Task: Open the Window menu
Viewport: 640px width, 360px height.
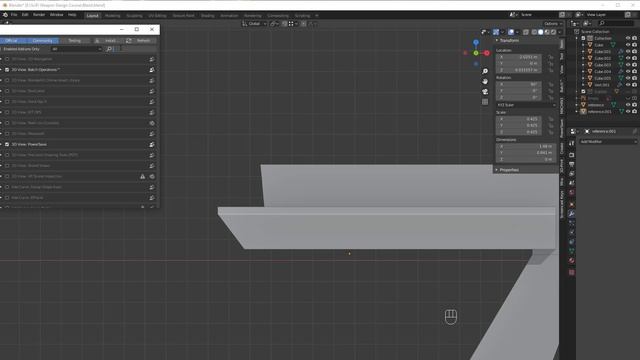Action: [x=56, y=15]
